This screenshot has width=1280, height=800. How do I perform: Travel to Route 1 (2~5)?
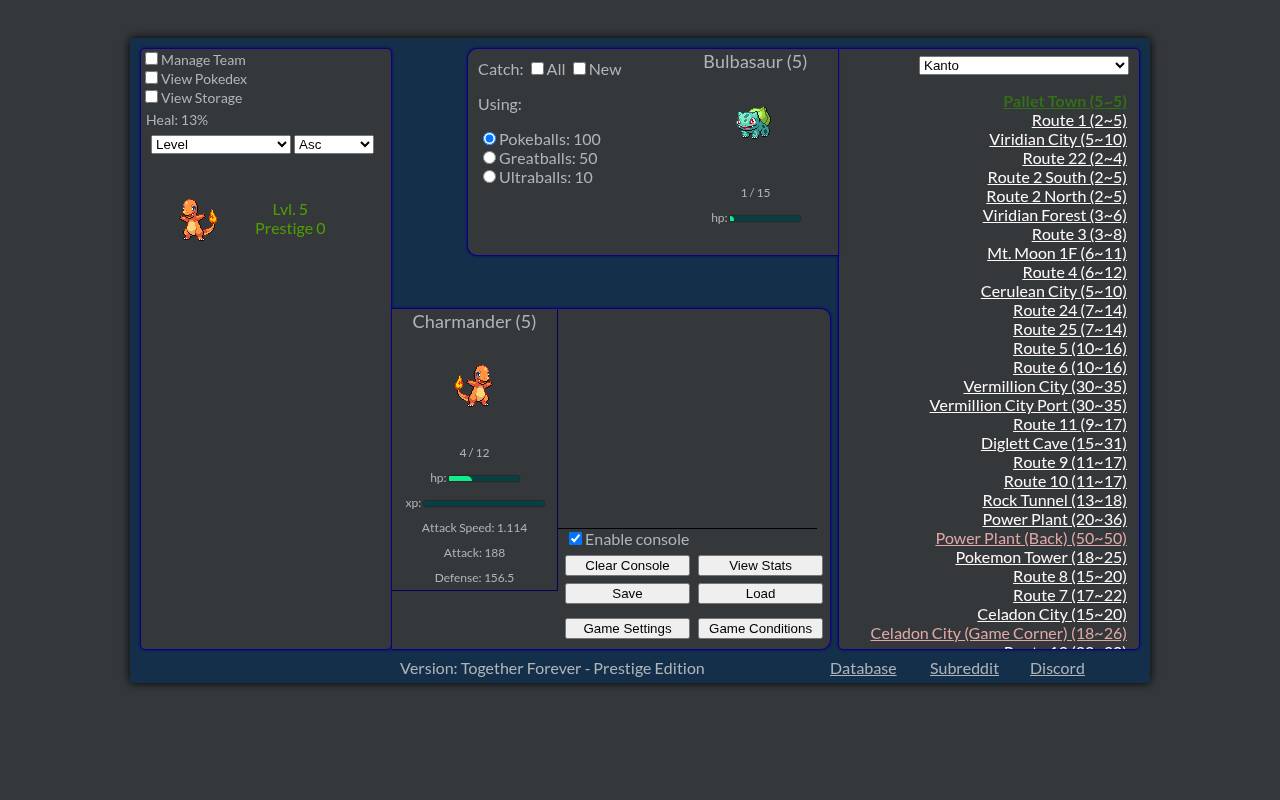click(x=1079, y=120)
